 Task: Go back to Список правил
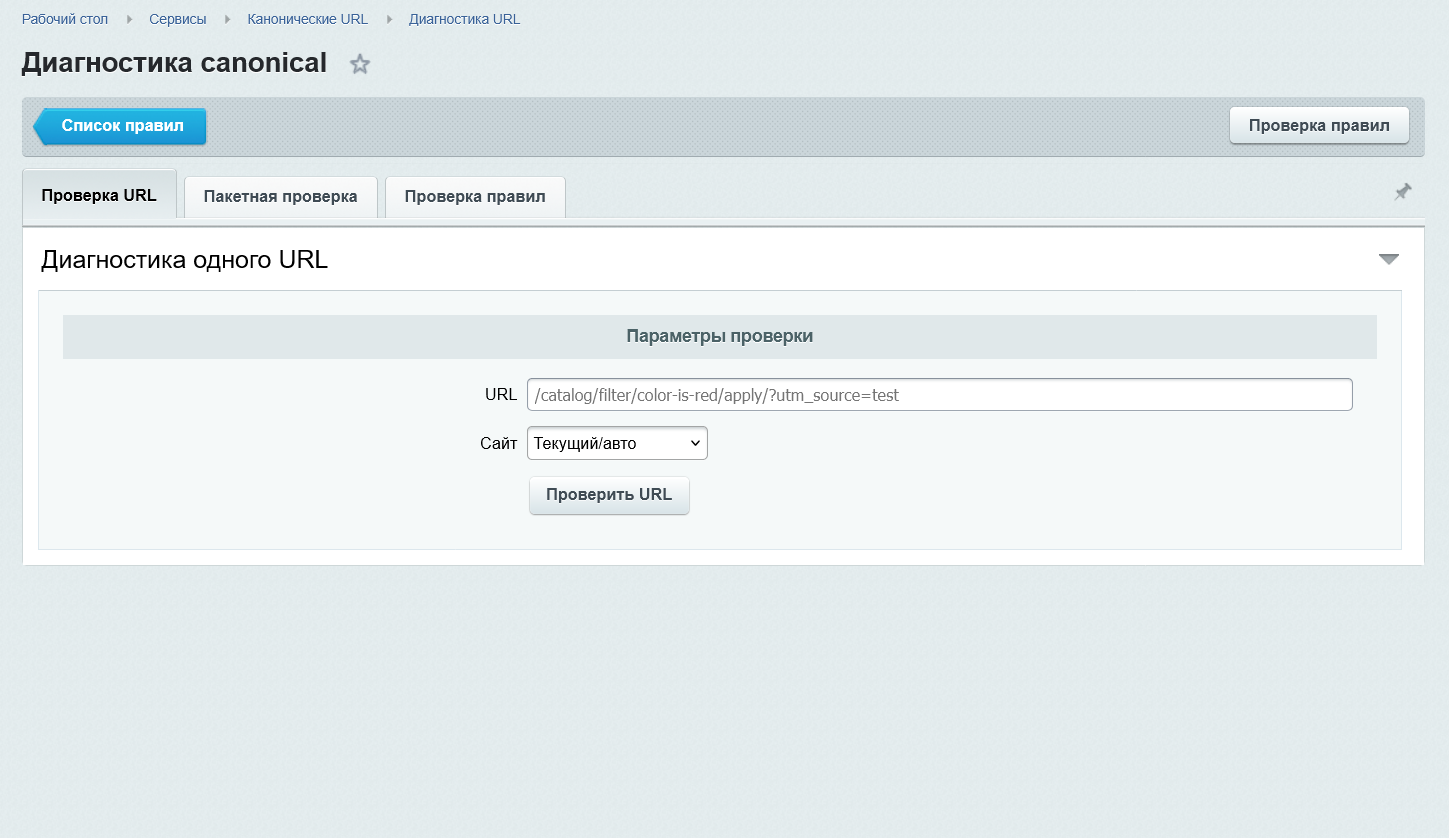point(120,126)
